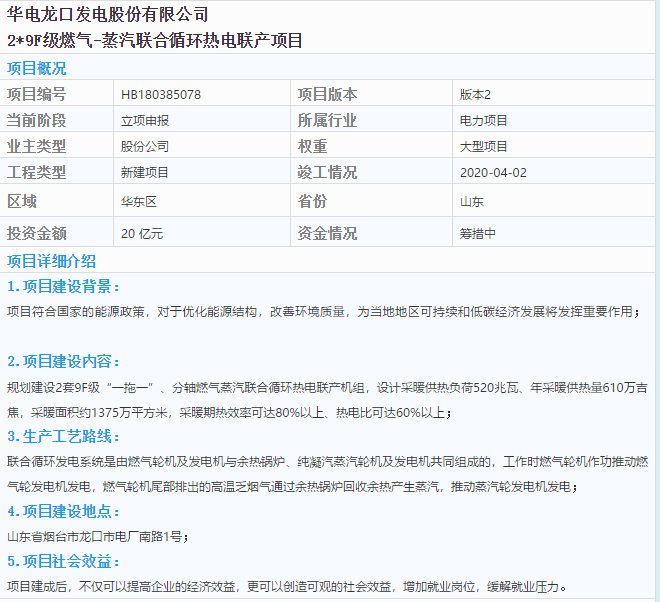
Task: Click the 业主类型 label
Action: (x=37, y=146)
